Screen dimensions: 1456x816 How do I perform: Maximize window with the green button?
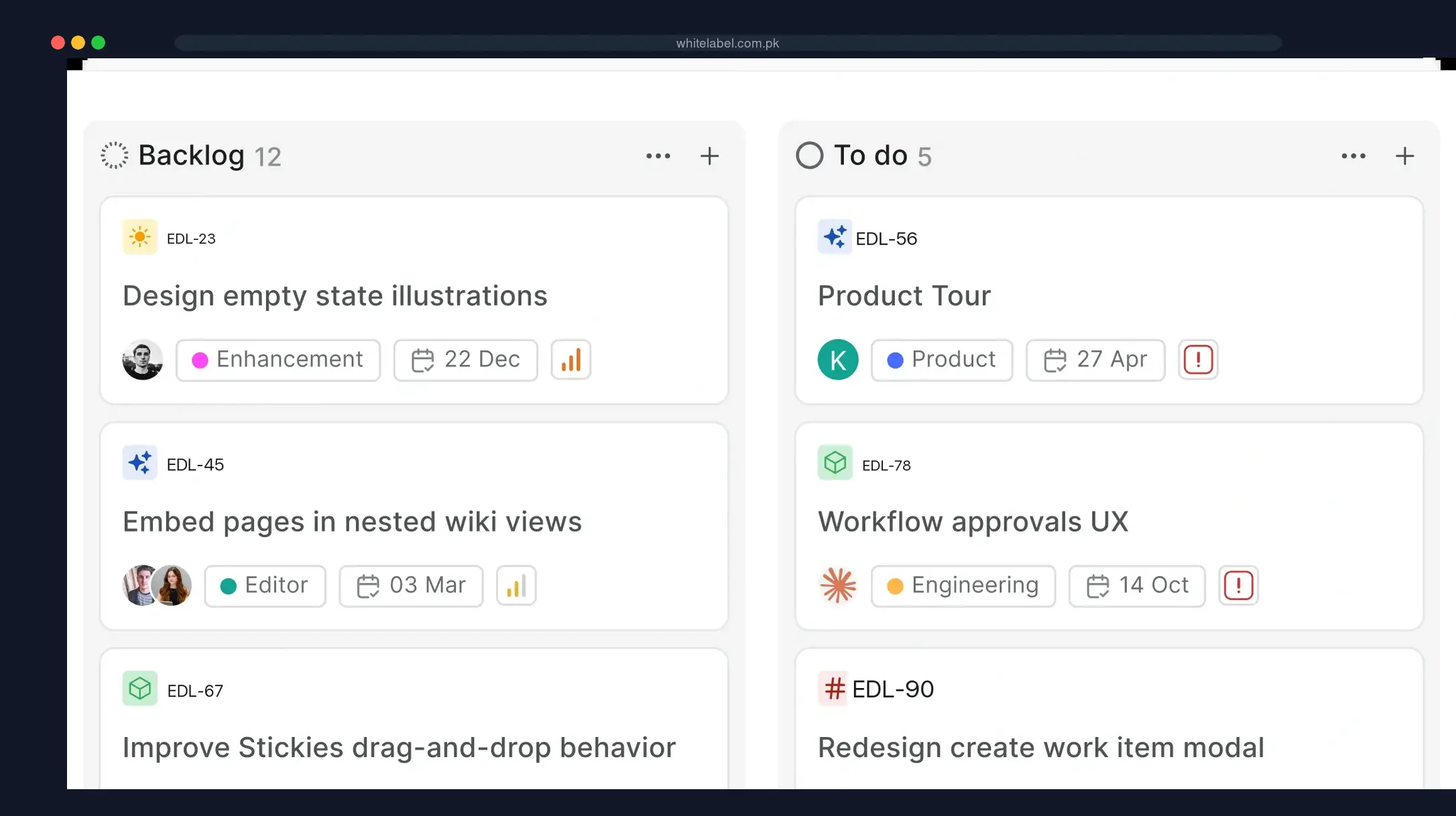pos(98,43)
